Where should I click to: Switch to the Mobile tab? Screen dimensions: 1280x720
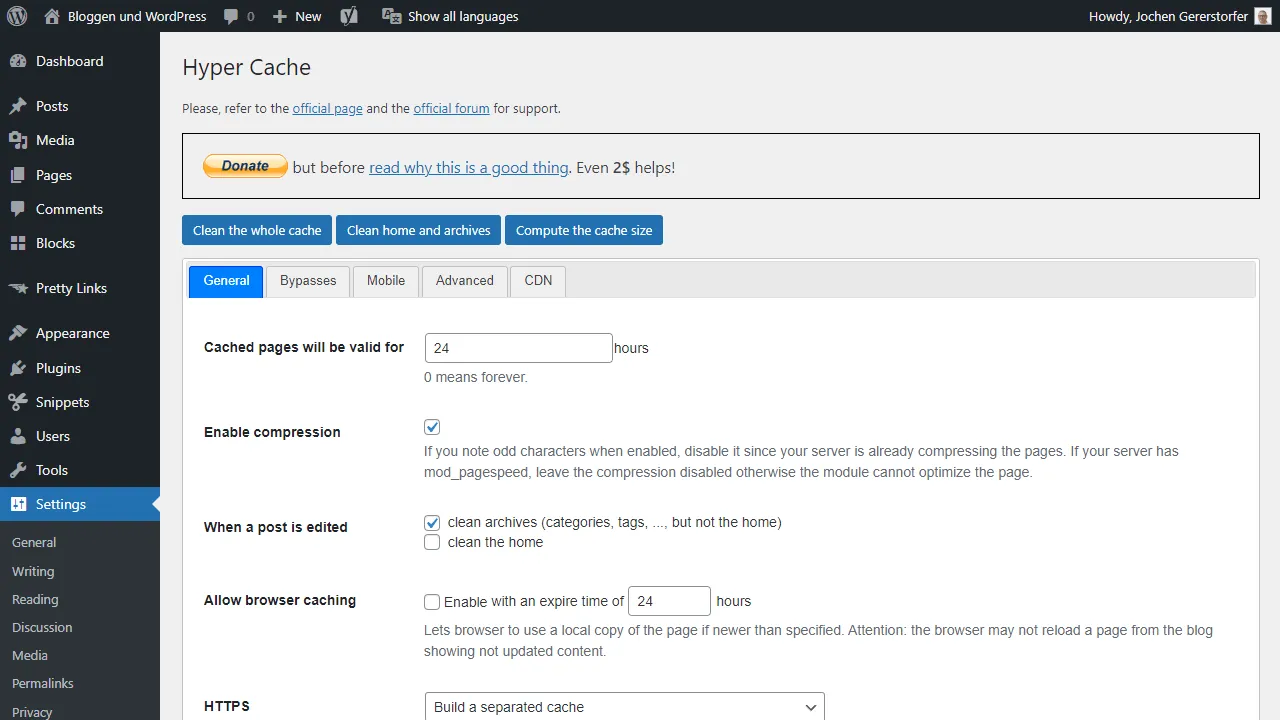click(x=386, y=281)
